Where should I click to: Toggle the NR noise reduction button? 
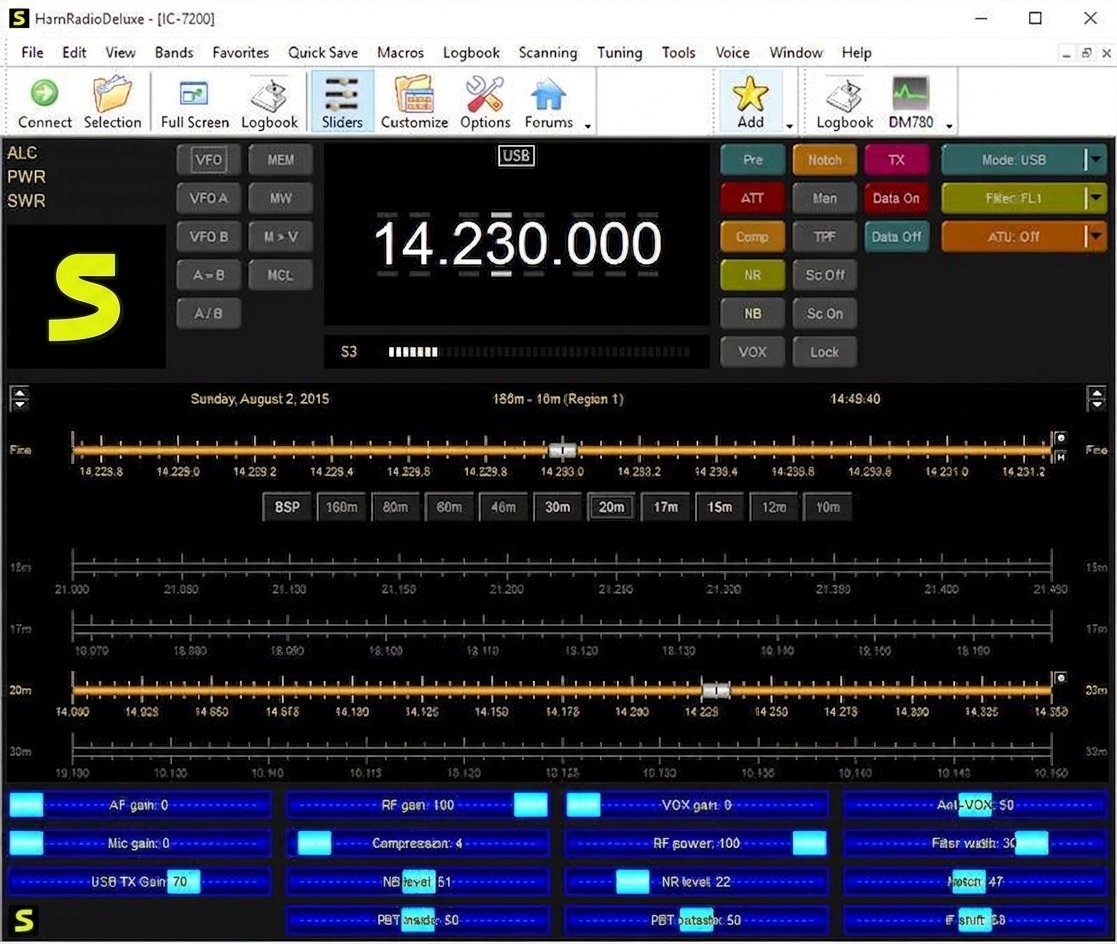pyautogui.click(x=752, y=275)
